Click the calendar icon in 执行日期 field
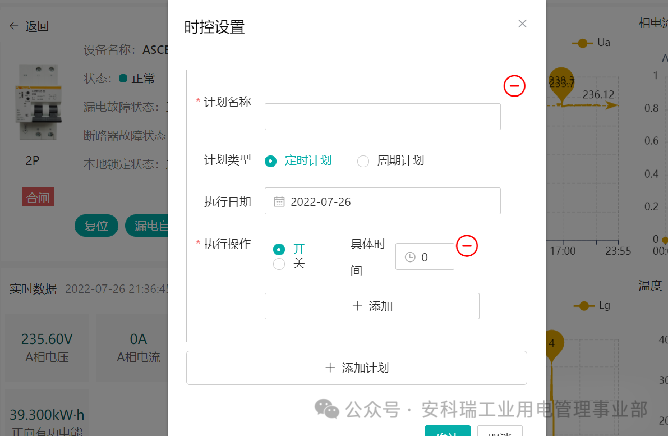Viewport: 669px width, 436px height. [x=279, y=201]
